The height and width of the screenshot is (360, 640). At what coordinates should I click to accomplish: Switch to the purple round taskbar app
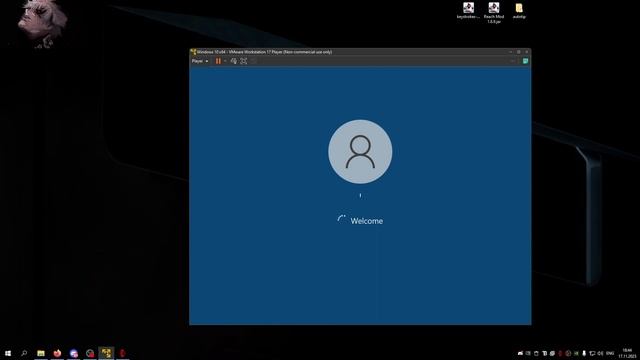coord(73,353)
